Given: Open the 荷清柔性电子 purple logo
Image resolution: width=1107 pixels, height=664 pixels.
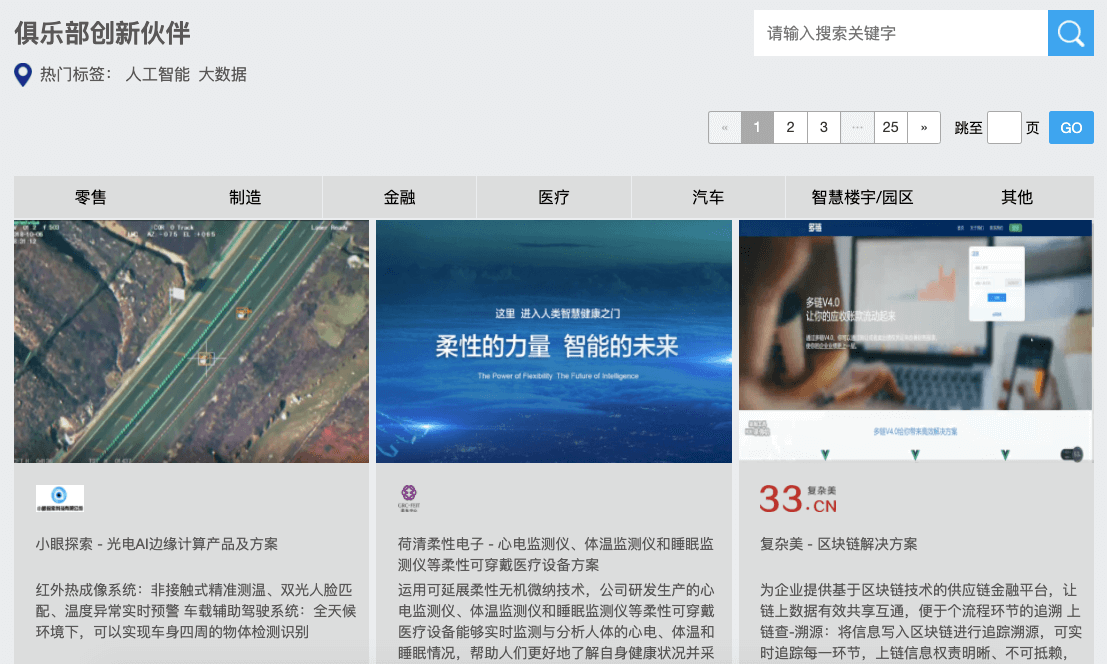Looking at the screenshot, I should pyautogui.click(x=409, y=497).
